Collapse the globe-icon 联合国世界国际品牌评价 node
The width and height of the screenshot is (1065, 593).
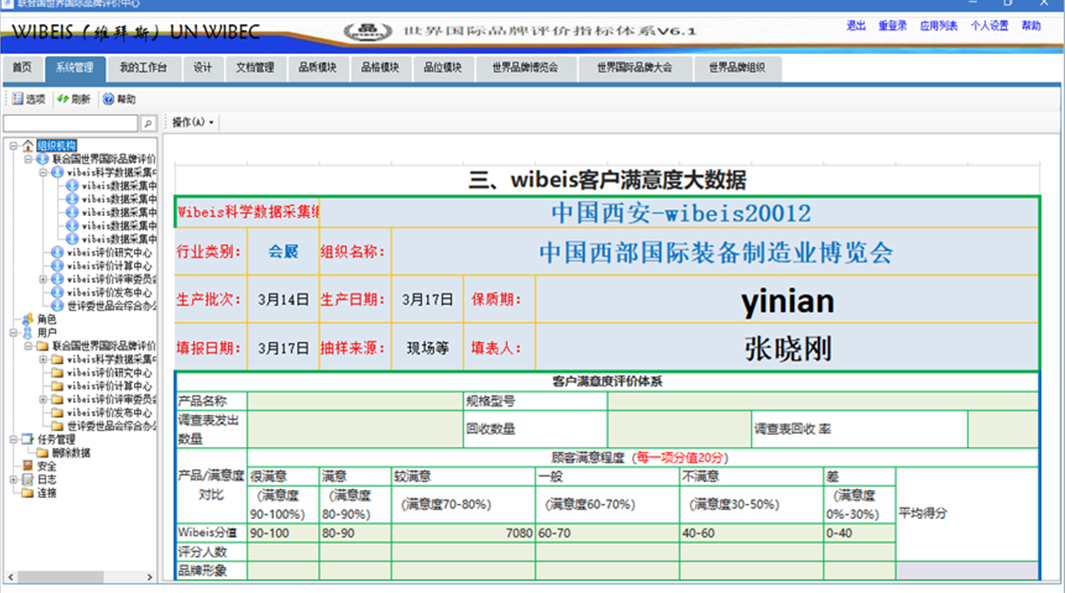coord(28,159)
